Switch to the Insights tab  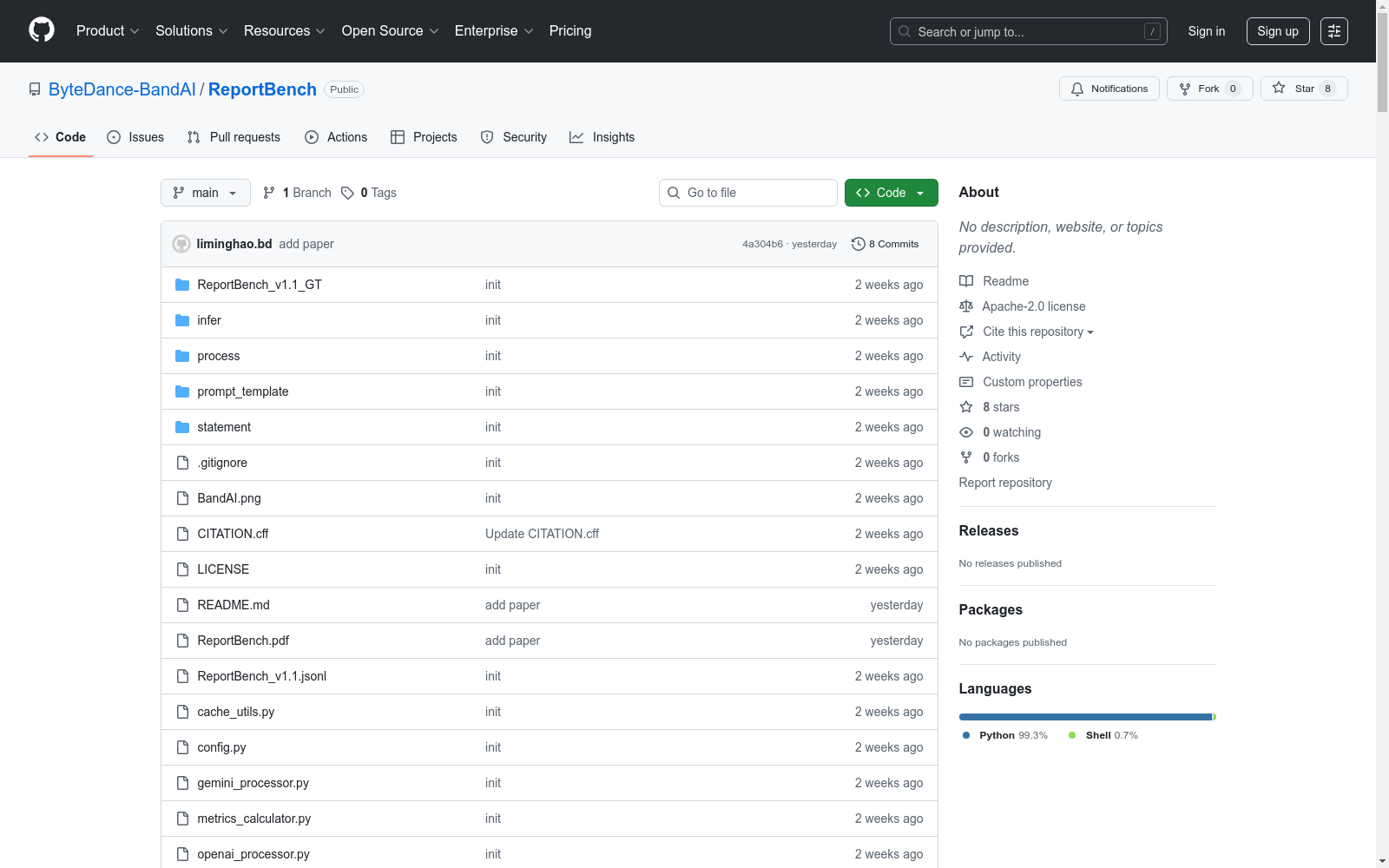(x=602, y=137)
